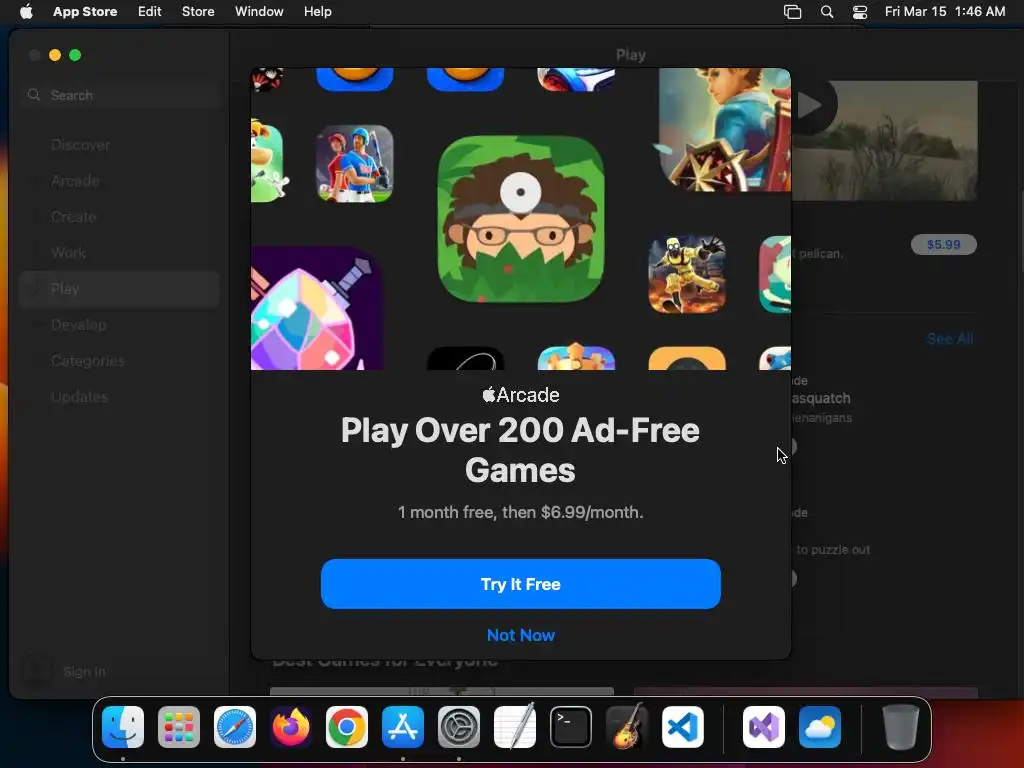Viewport: 1024px width, 768px height.
Task: Select Updates in the sidebar
Action: tap(120, 396)
